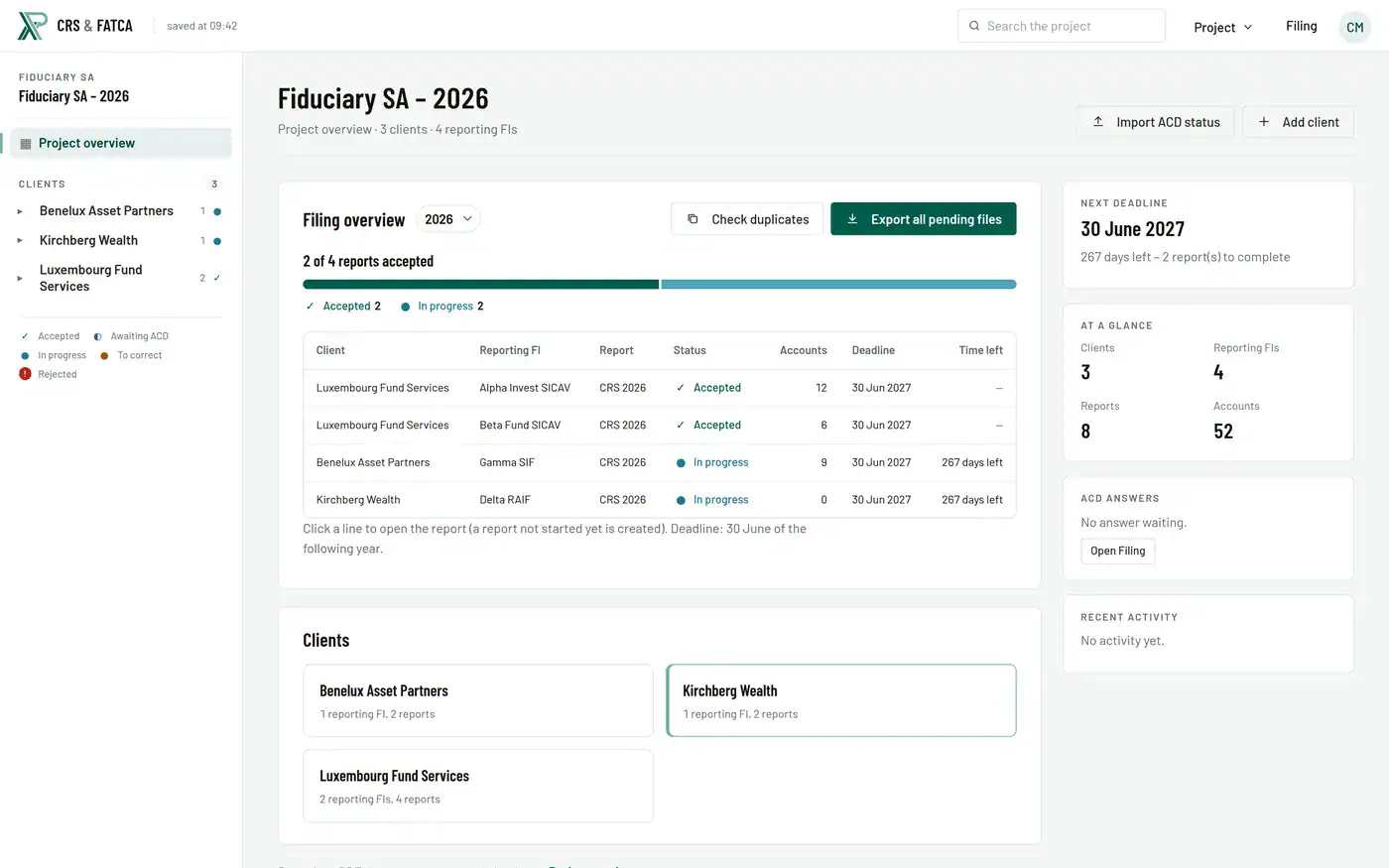1389x868 pixels.
Task: Open the Beta Fund SICAV report row
Action: [660, 426]
